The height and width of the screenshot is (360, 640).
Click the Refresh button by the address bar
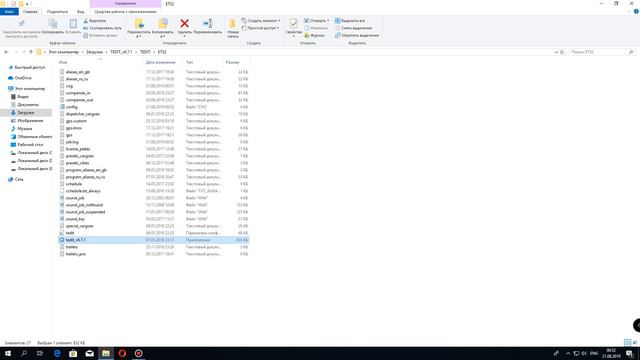562,52
